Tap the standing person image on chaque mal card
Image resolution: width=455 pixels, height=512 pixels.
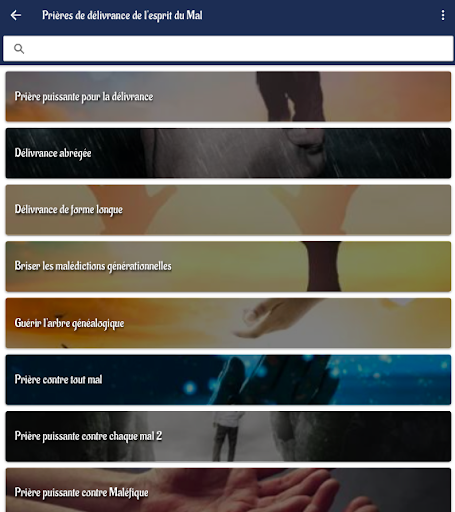pos(228,436)
